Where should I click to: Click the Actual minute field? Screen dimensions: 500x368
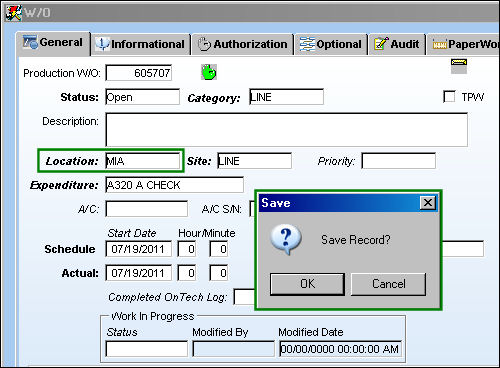(219, 273)
